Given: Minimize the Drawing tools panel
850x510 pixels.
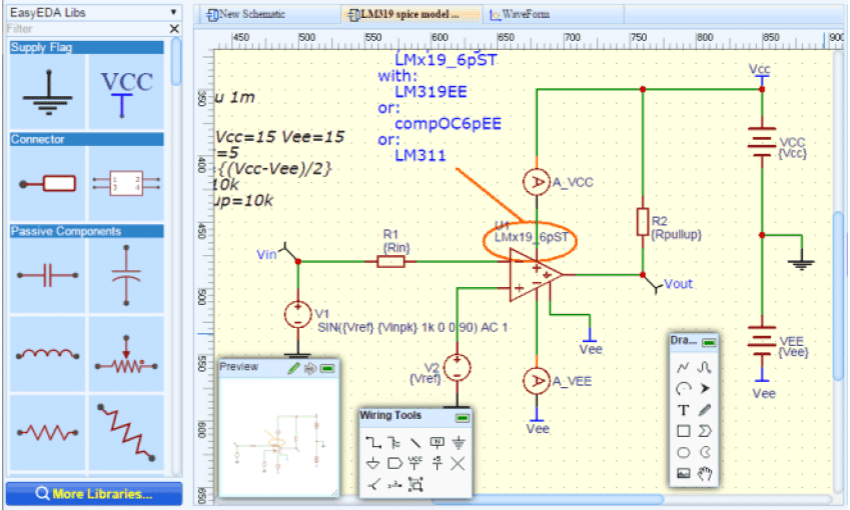Looking at the screenshot, I should pos(709,342).
